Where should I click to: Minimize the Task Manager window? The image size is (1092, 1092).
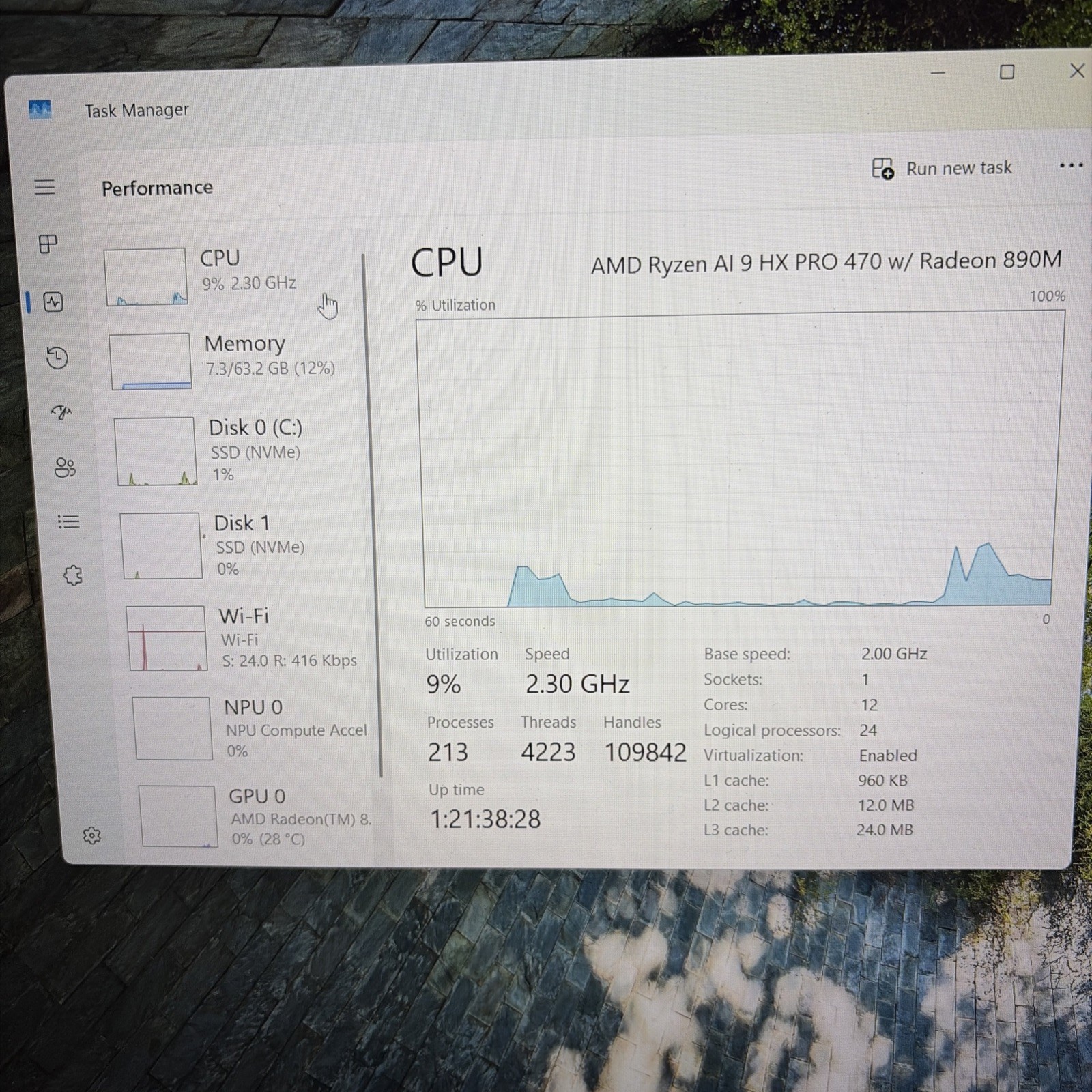[938, 72]
